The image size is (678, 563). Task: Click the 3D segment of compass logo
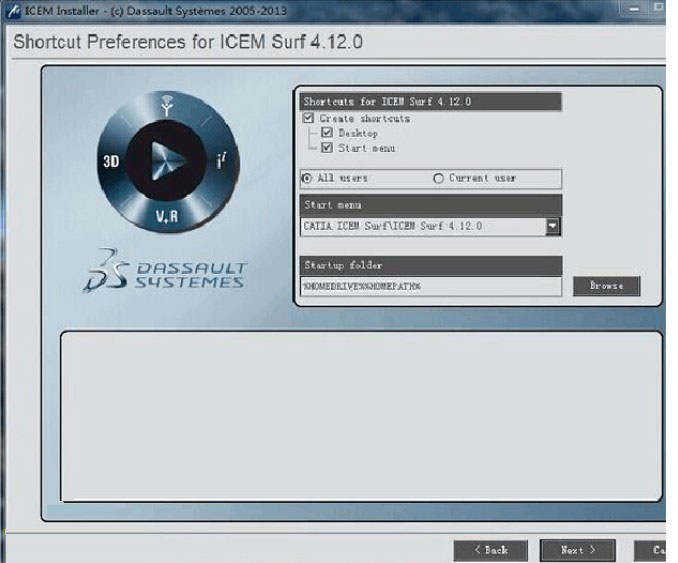[111, 161]
